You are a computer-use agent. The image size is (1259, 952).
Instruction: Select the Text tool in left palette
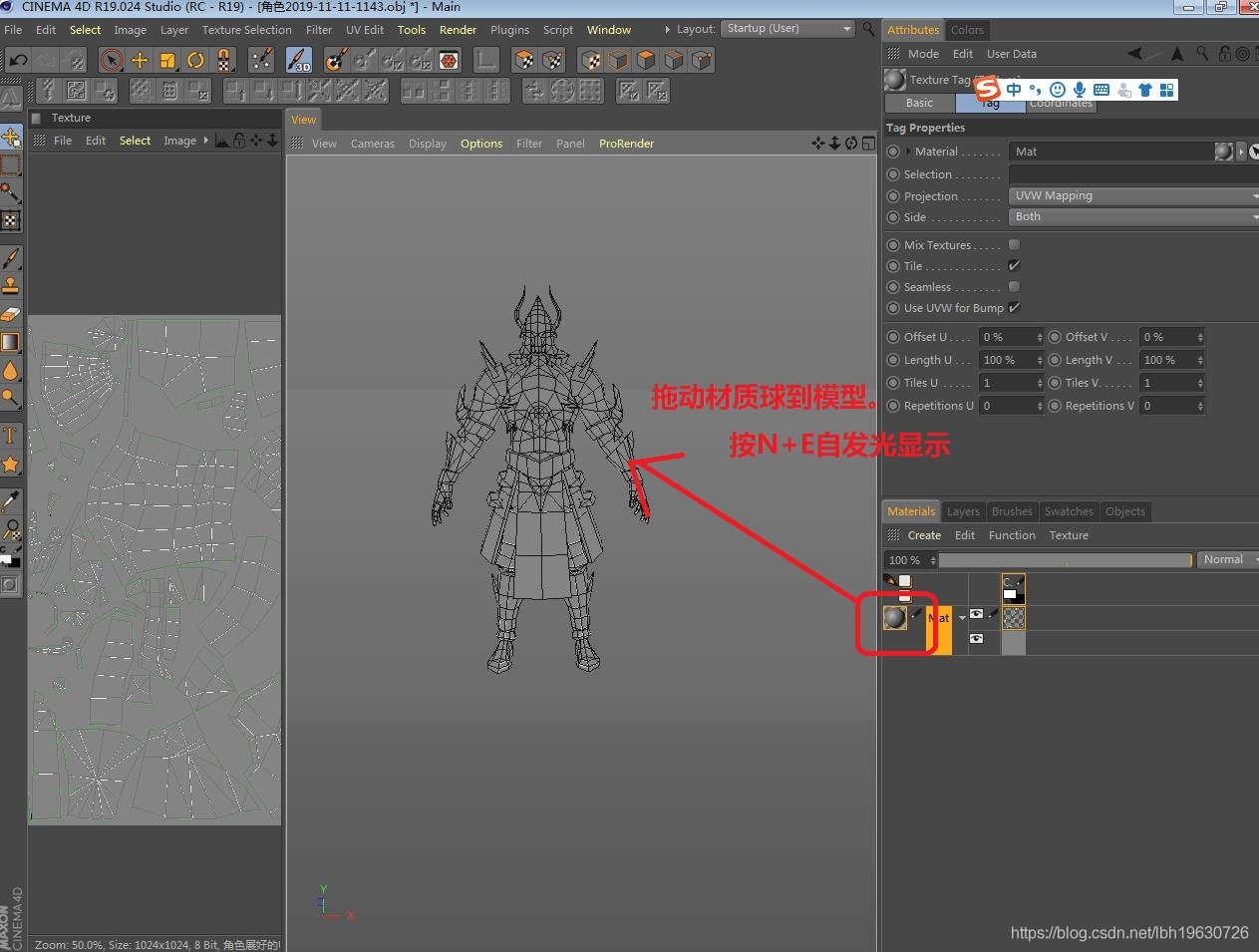tap(11, 436)
